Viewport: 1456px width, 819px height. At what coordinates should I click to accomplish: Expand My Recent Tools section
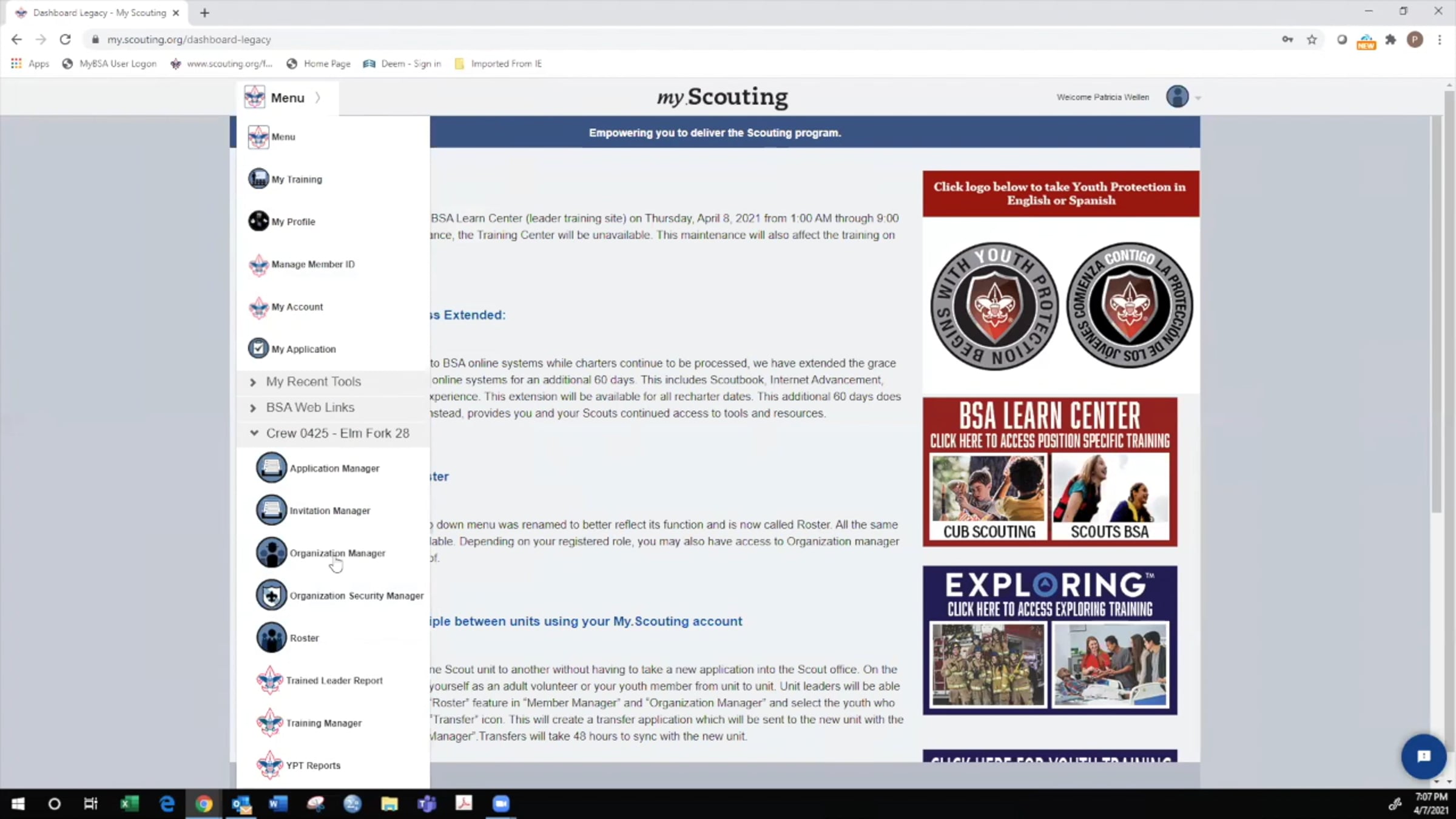tap(333, 382)
